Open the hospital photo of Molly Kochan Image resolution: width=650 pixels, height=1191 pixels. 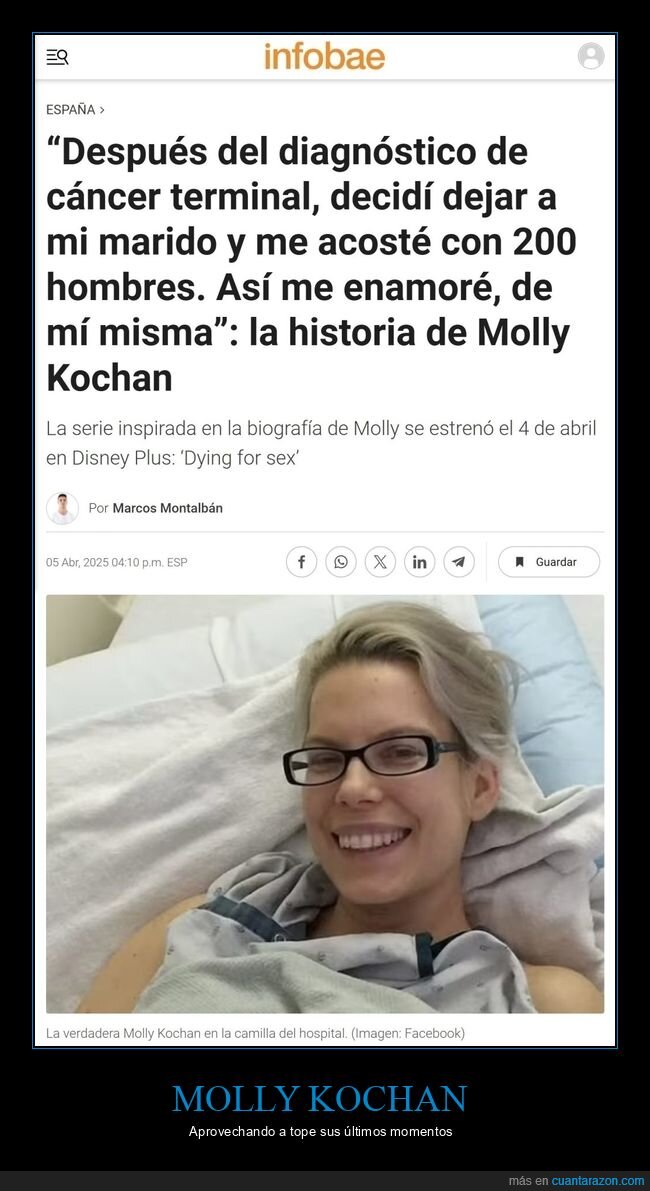pyautogui.click(x=325, y=804)
